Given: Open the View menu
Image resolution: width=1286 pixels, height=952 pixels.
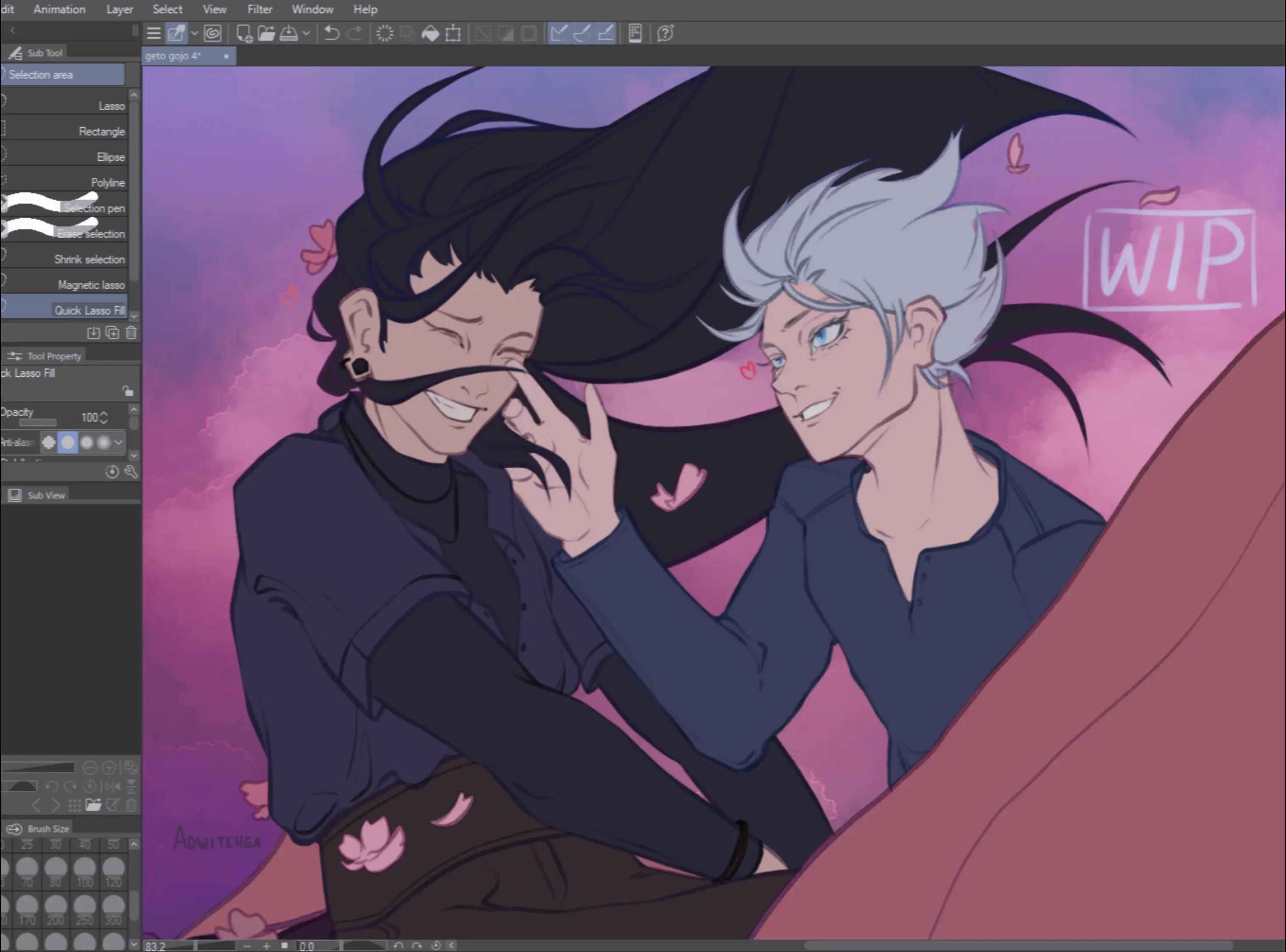Looking at the screenshot, I should tap(214, 9).
